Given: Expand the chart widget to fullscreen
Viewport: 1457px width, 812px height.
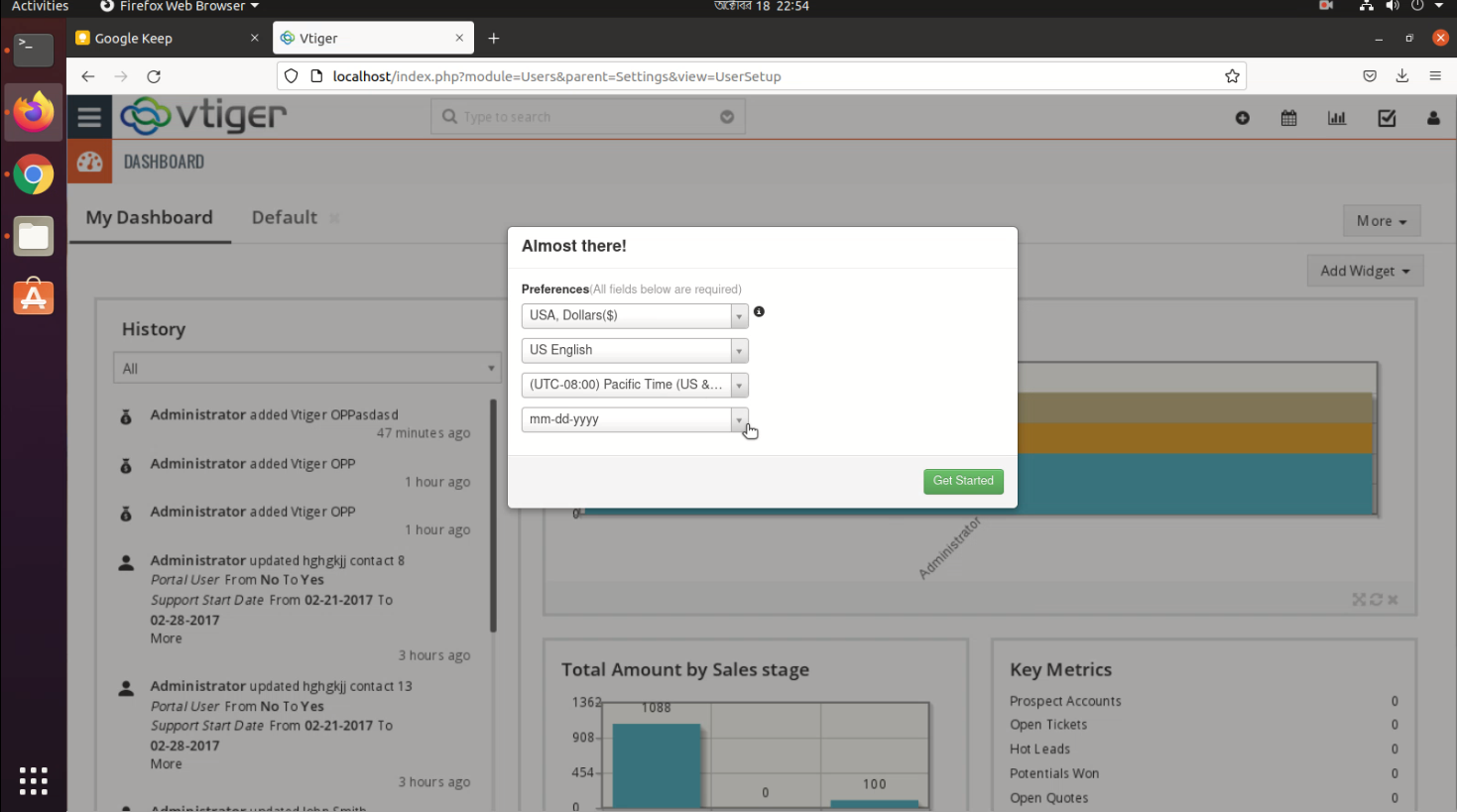Looking at the screenshot, I should pos(1358,599).
